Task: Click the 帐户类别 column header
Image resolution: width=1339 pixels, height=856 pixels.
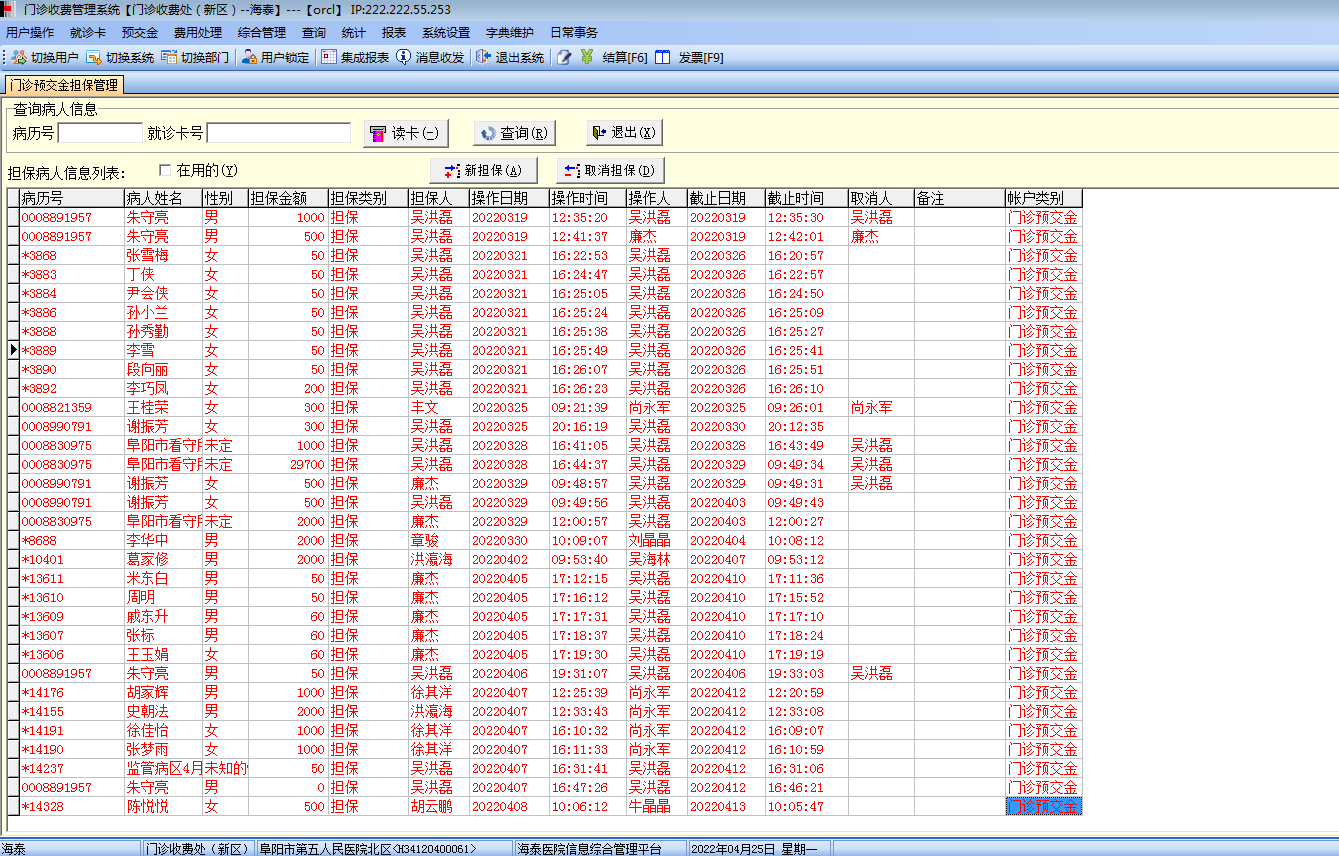Action: (1044, 198)
